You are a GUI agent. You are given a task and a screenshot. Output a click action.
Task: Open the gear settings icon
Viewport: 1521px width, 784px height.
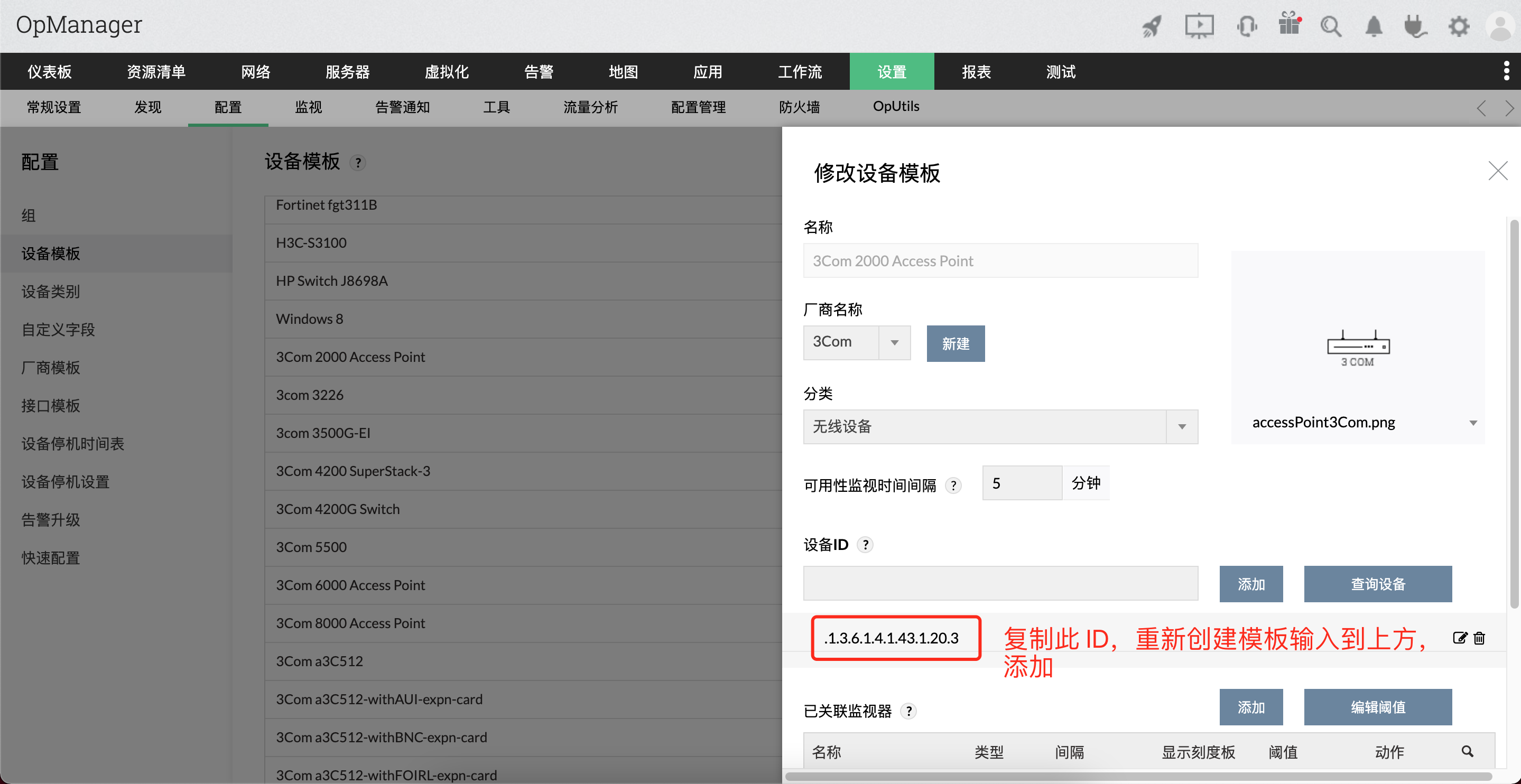tap(1459, 26)
